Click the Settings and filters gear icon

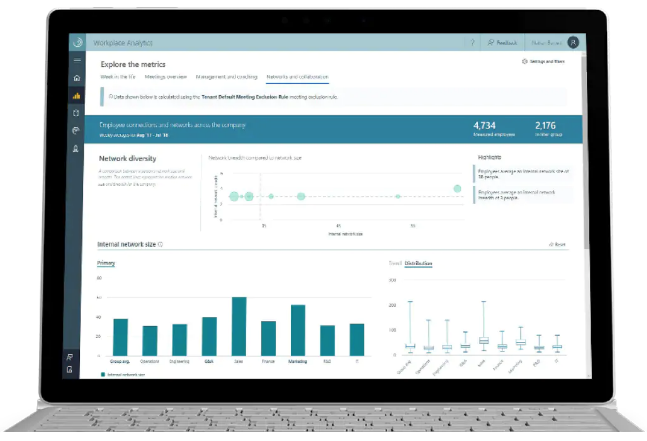tap(525, 61)
